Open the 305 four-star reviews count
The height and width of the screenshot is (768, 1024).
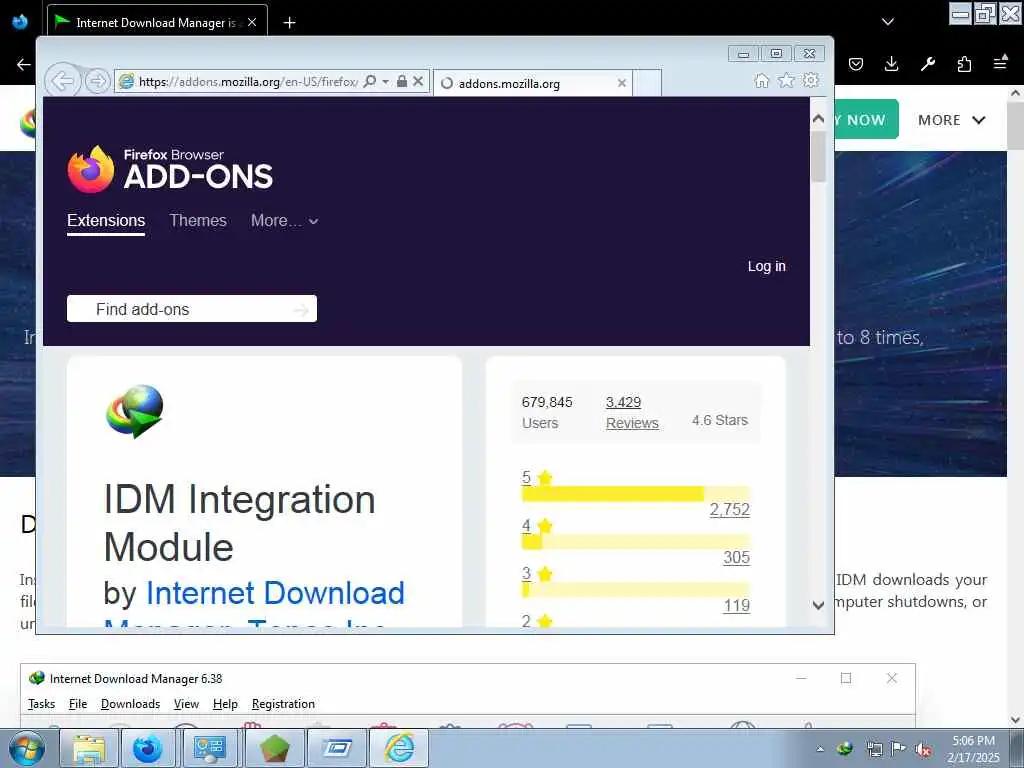(736, 558)
